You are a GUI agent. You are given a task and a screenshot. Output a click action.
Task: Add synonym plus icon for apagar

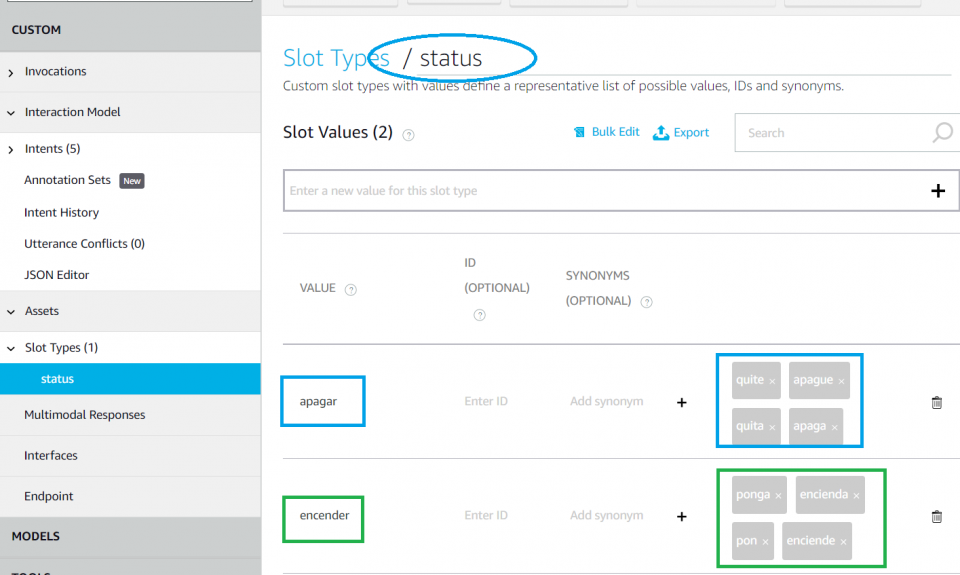pos(682,402)
